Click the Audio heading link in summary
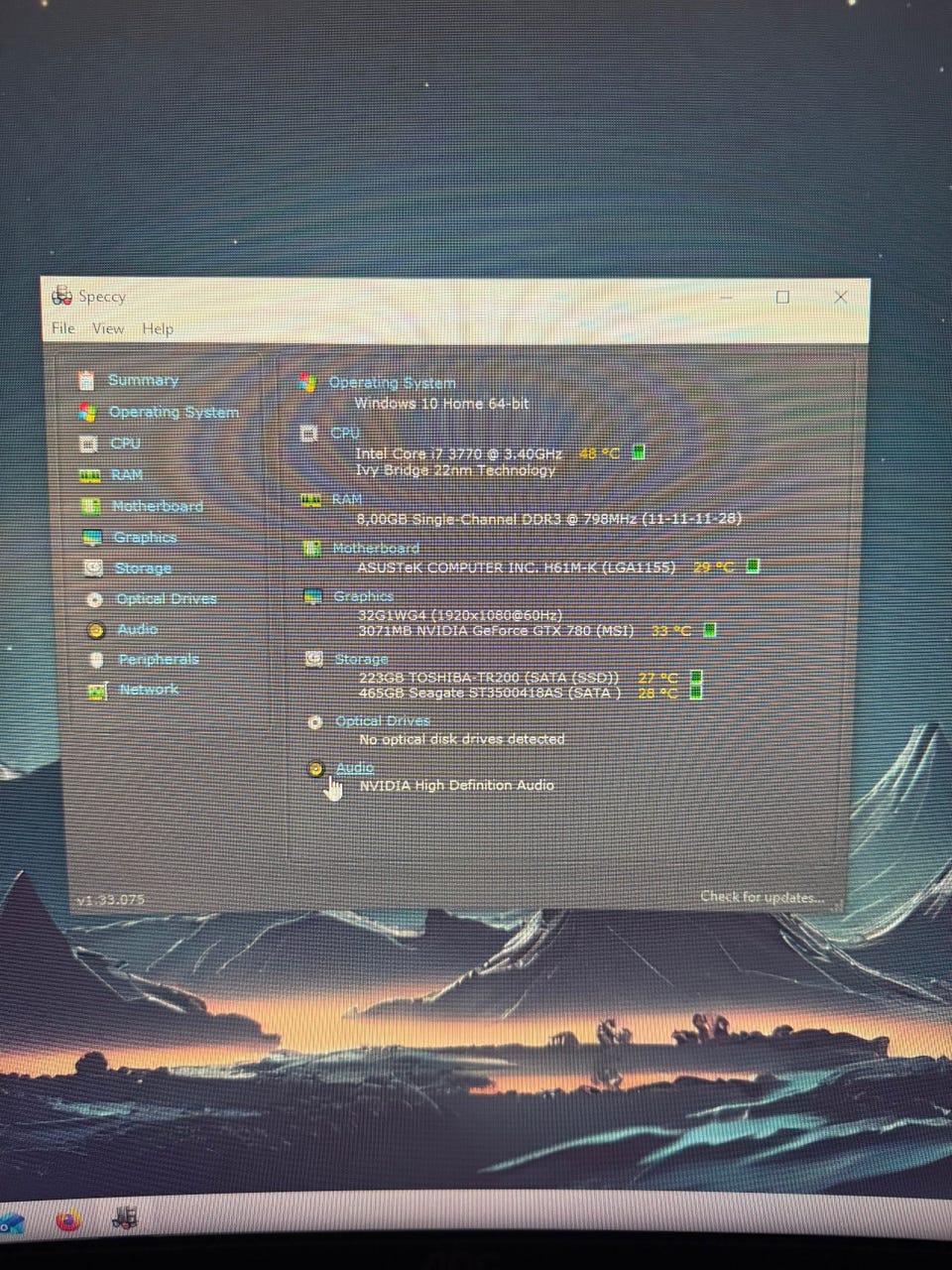This screenshot has height=1270, width=952. click(355, 768)
